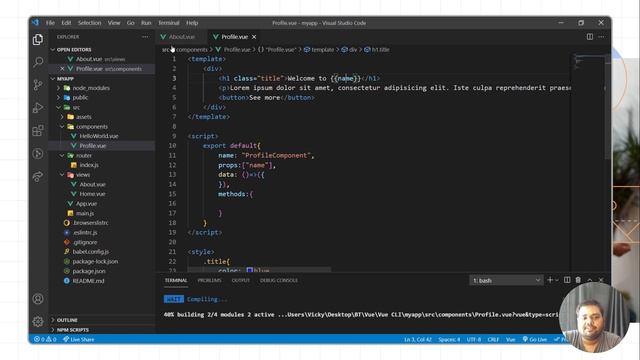Screen dimensions: 640x360
Task: Split the terminal panel
Action: tap(567, 280)
